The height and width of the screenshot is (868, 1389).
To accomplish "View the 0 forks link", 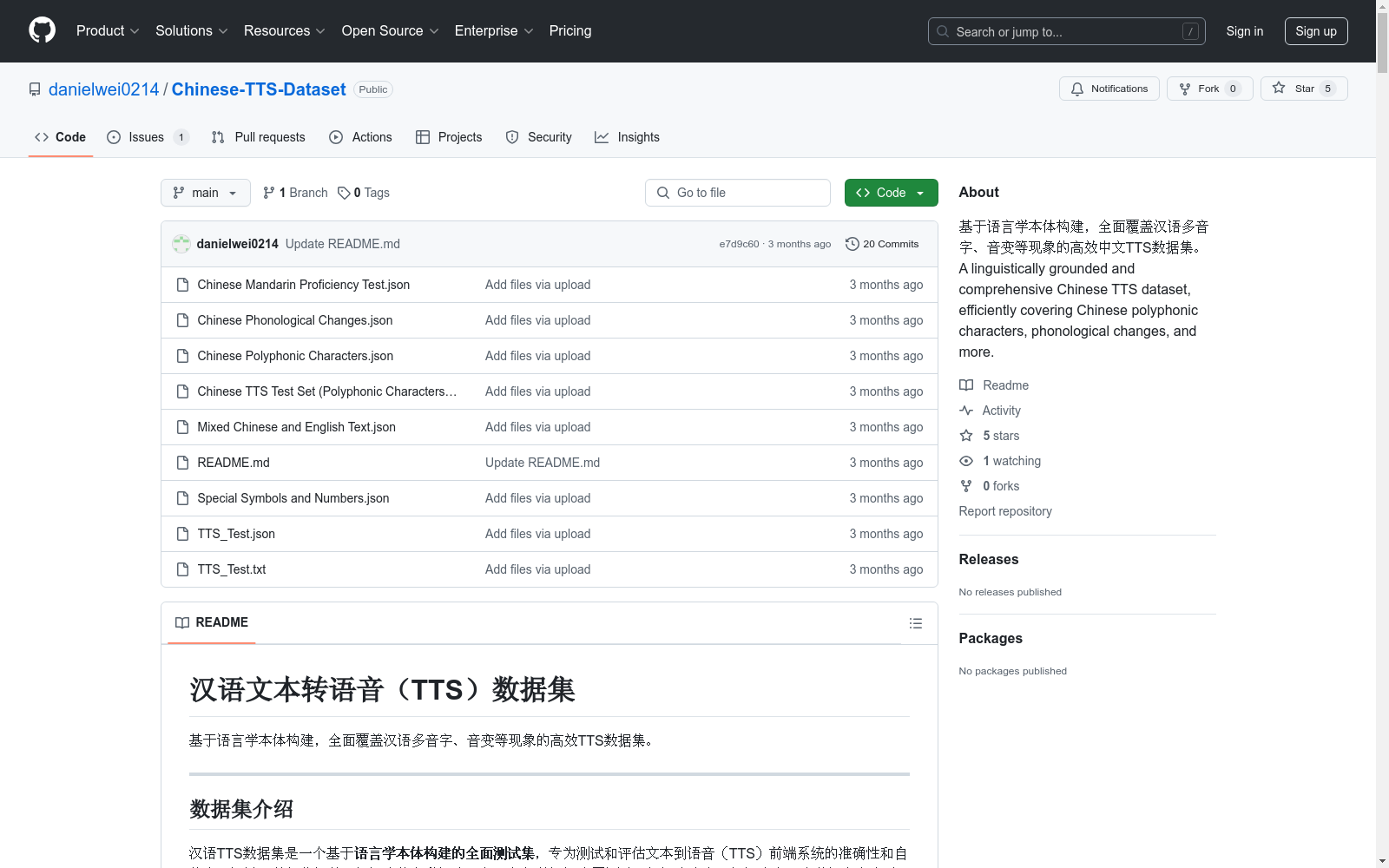I will [990, 486].
